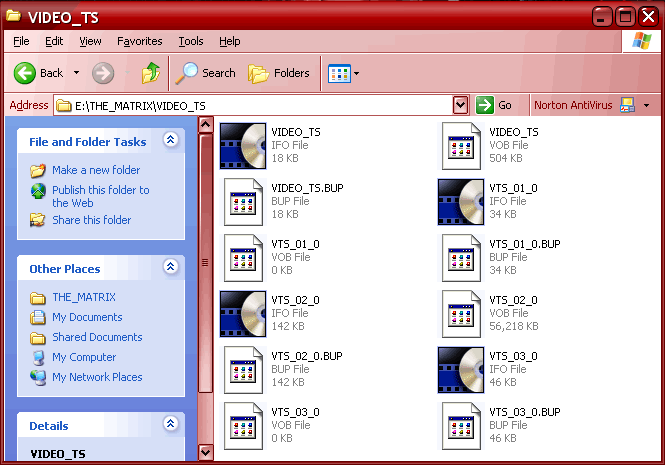Select the VTS_03_0.BUP file icon
The width and height of the screenshot is (665, 465).
pos(461,426)
